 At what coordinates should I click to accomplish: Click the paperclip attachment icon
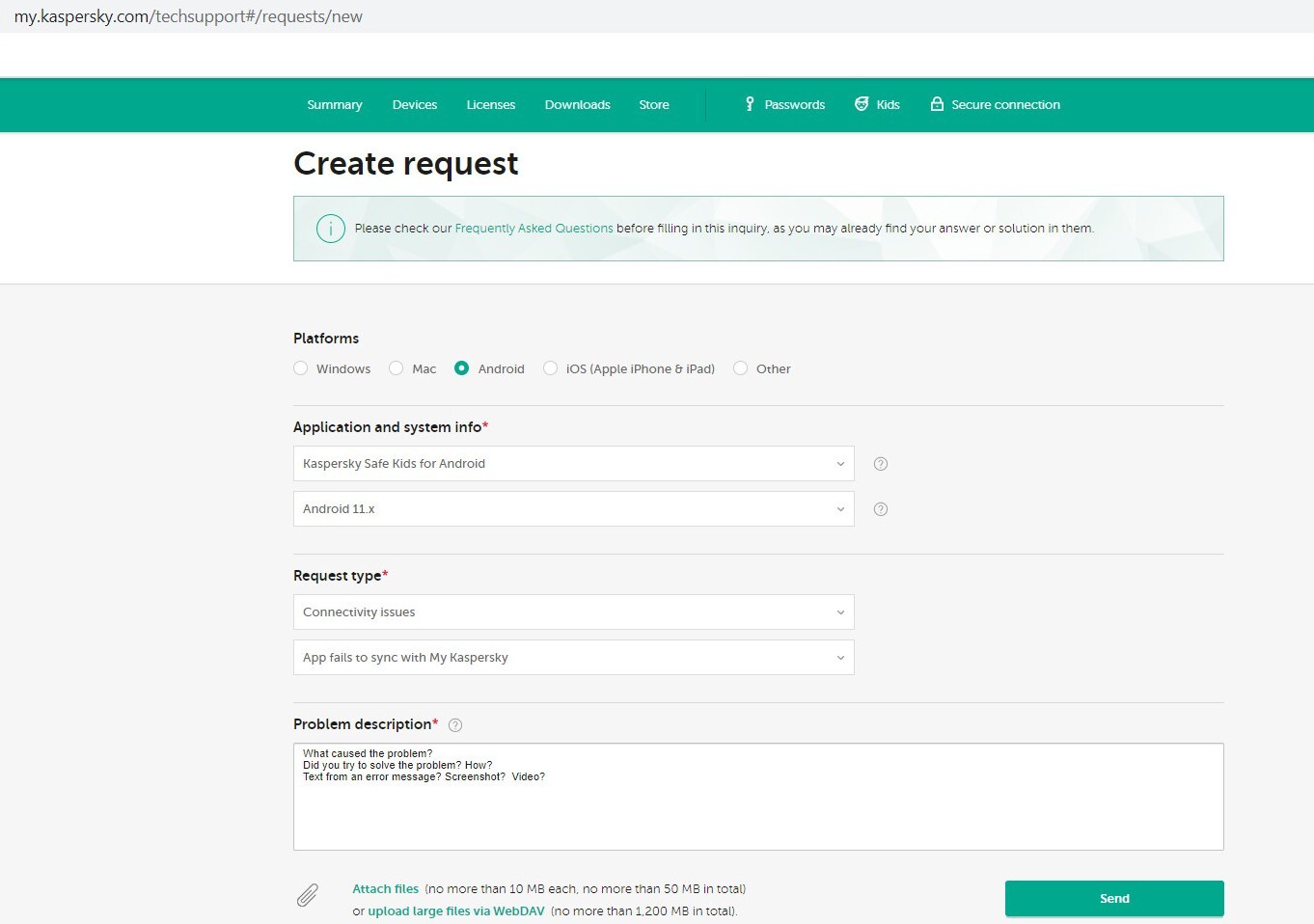[x=308, y=896]
